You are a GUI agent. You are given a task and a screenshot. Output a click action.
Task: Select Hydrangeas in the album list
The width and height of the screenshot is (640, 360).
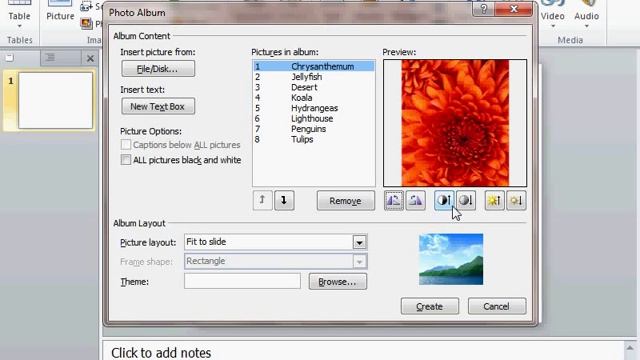313,108
